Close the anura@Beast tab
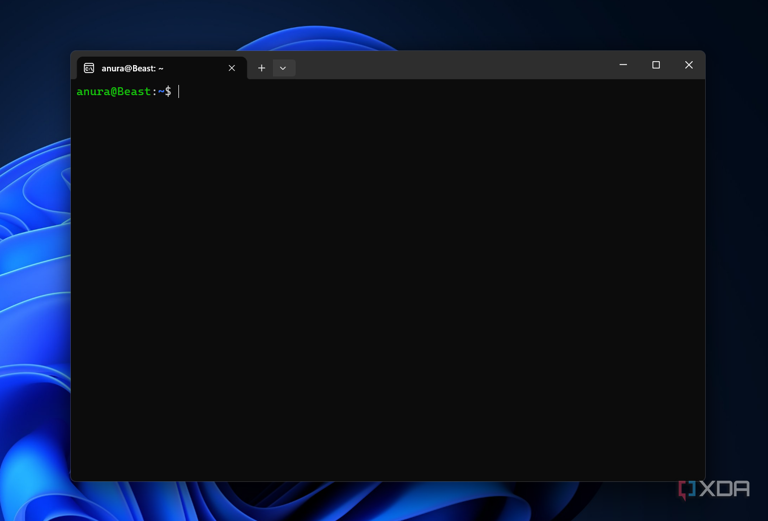The height and width of the screenshot is (521, 768). 232,68
